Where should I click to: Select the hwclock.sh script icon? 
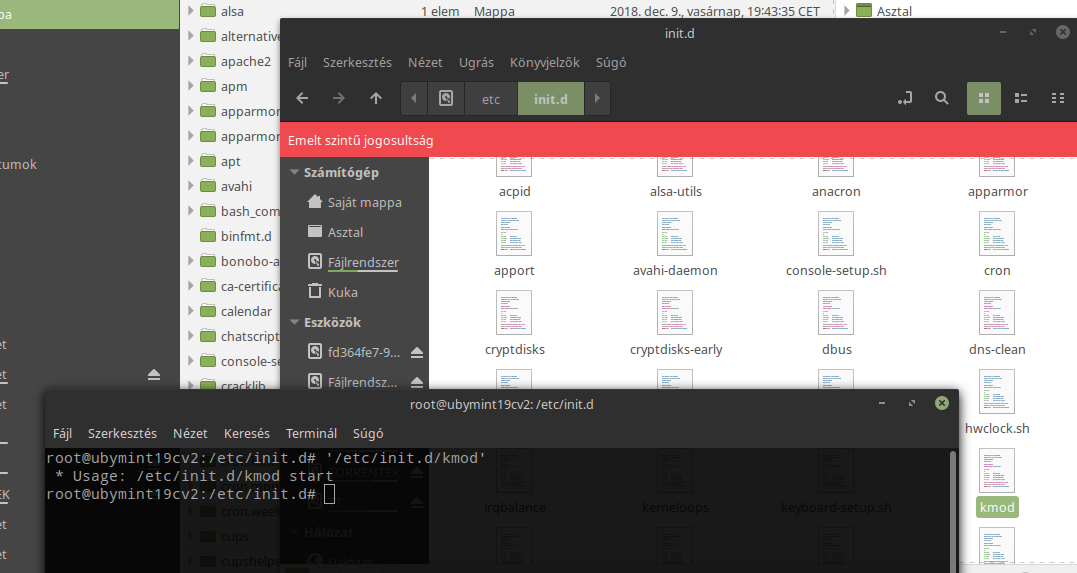(x=997, y=392)
